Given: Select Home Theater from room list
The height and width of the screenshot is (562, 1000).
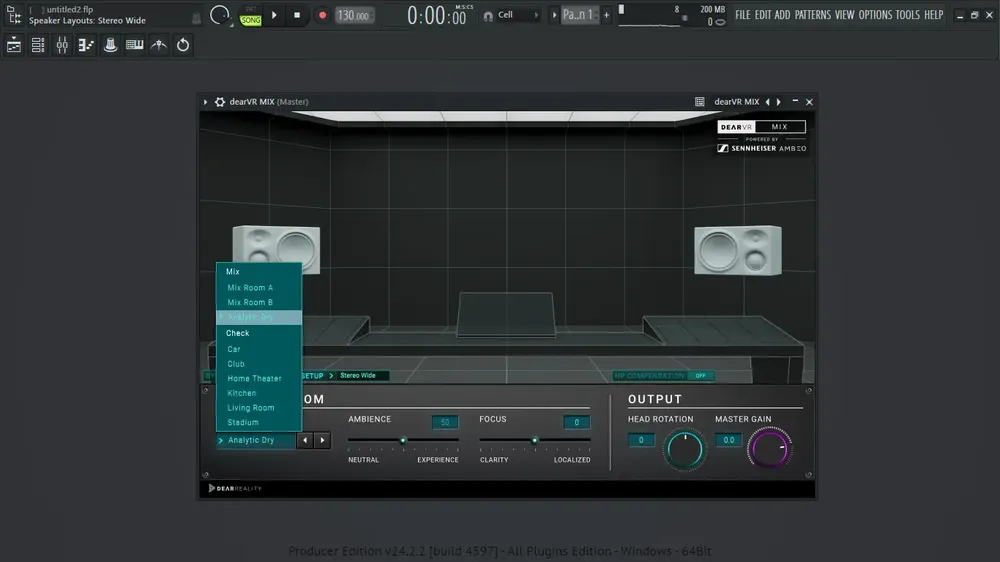Looking at the screenshot, I should [254, 378].
